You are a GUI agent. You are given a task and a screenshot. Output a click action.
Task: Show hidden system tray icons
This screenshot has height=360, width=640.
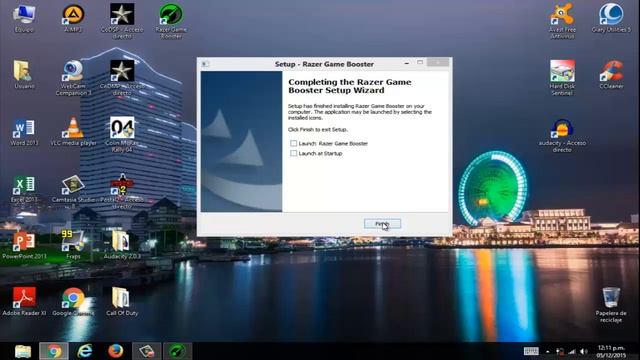[548, 351]
